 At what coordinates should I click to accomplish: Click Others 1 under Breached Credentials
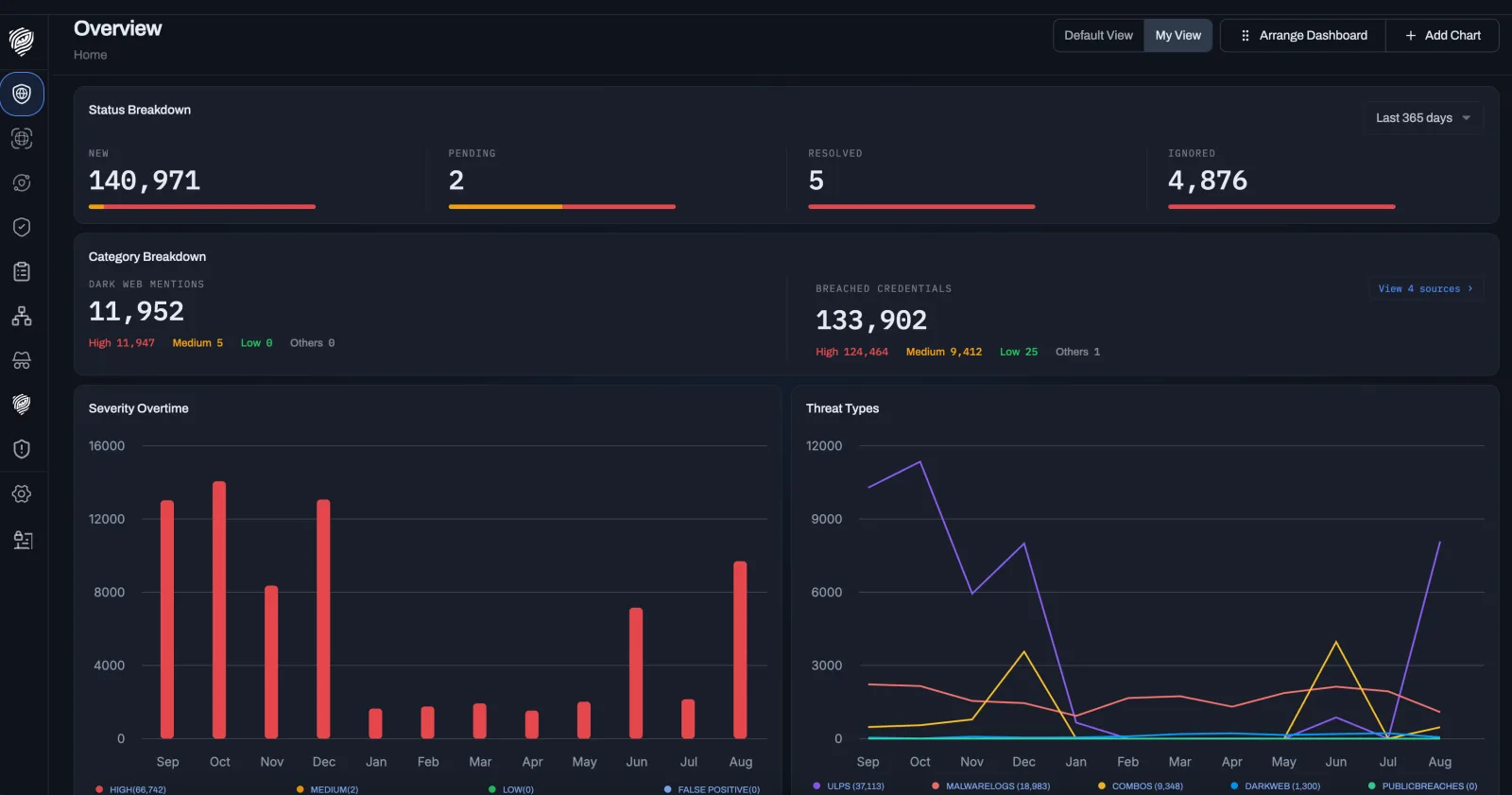pos(1077,352)
